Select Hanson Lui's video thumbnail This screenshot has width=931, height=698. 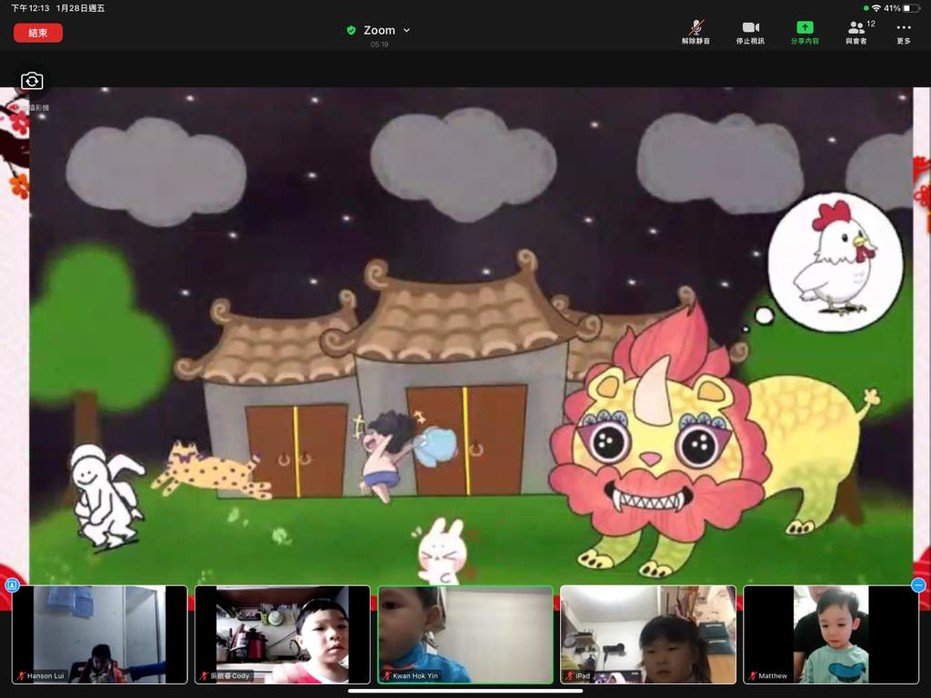(x=99, y=634)
